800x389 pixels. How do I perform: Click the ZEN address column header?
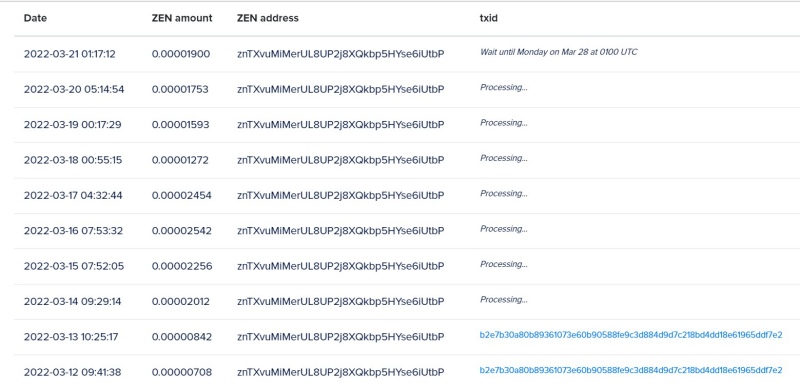(x=268, y=18)
